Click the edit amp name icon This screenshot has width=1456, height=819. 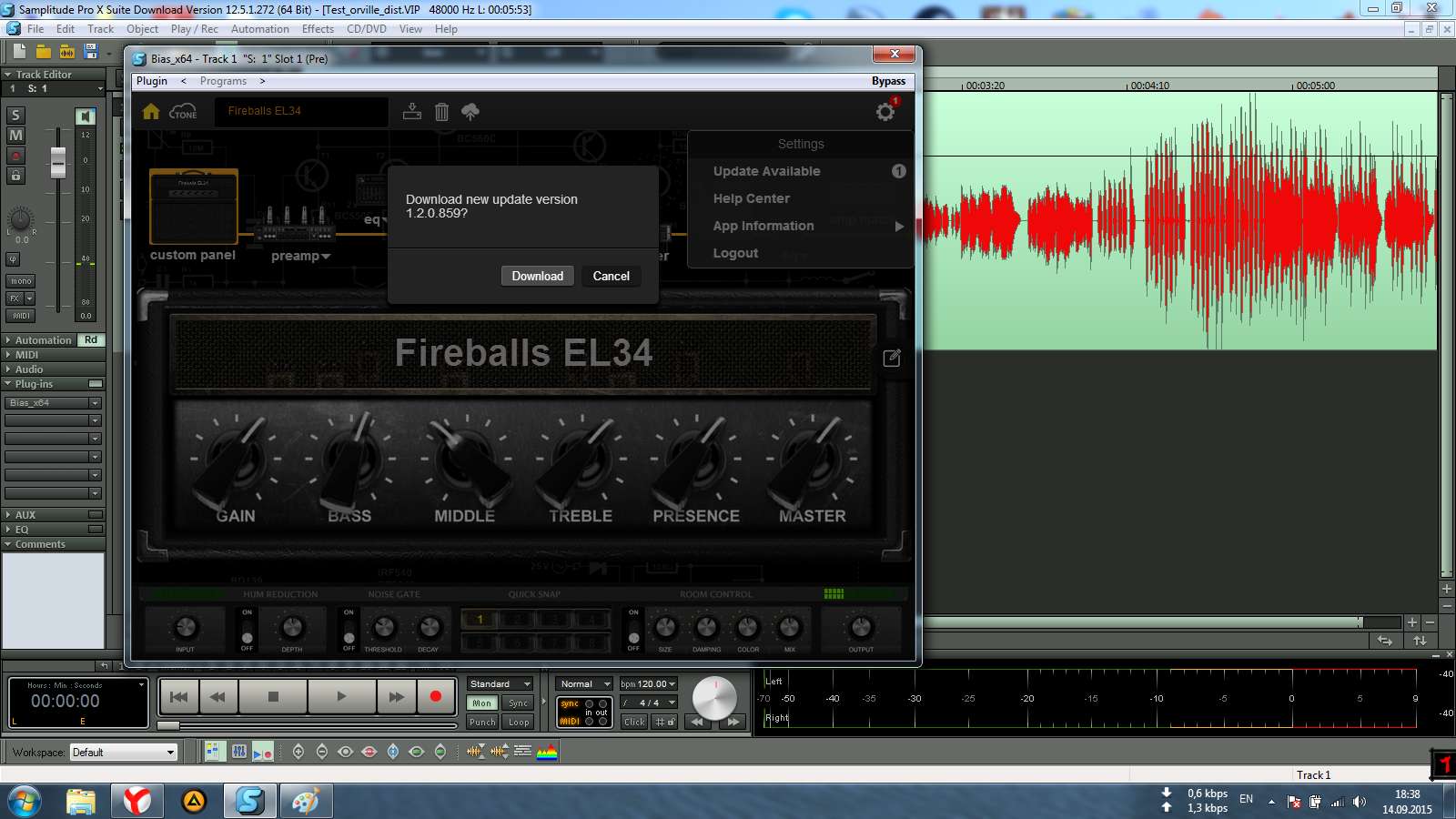click(x=892, y=358)
